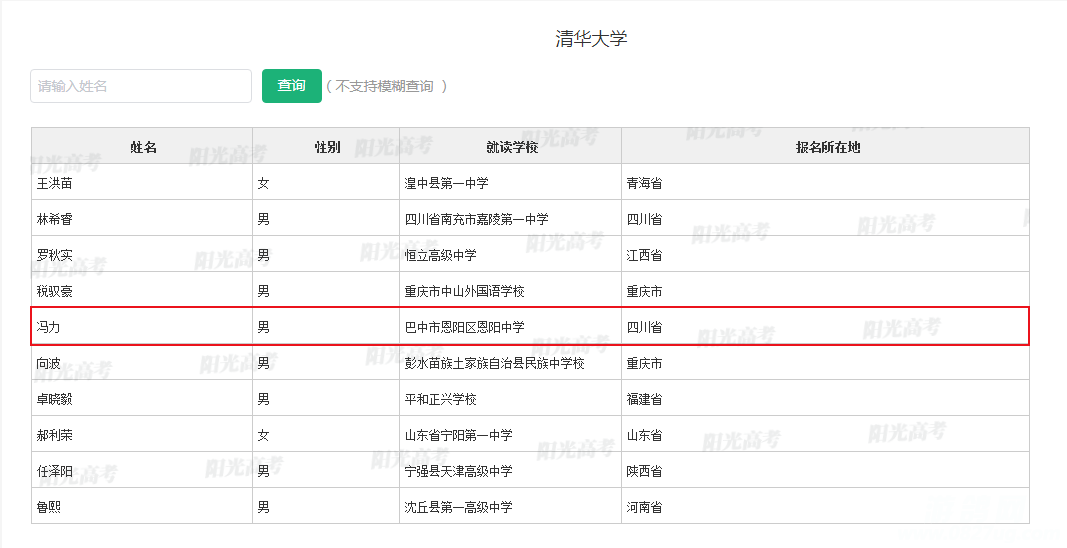Select the name 税驭豪

(54, 291)
